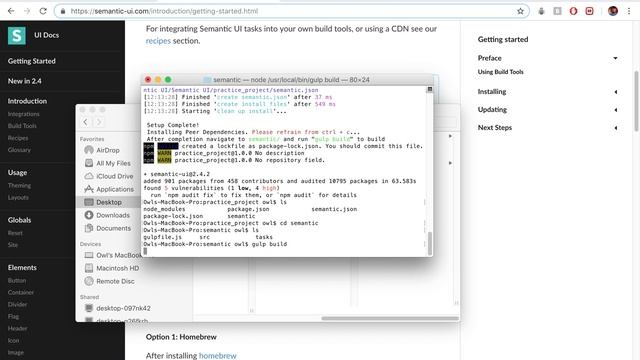Click the 'gulp build' command line in Terminal
The image size is (640, 360).
click(215, 244)
